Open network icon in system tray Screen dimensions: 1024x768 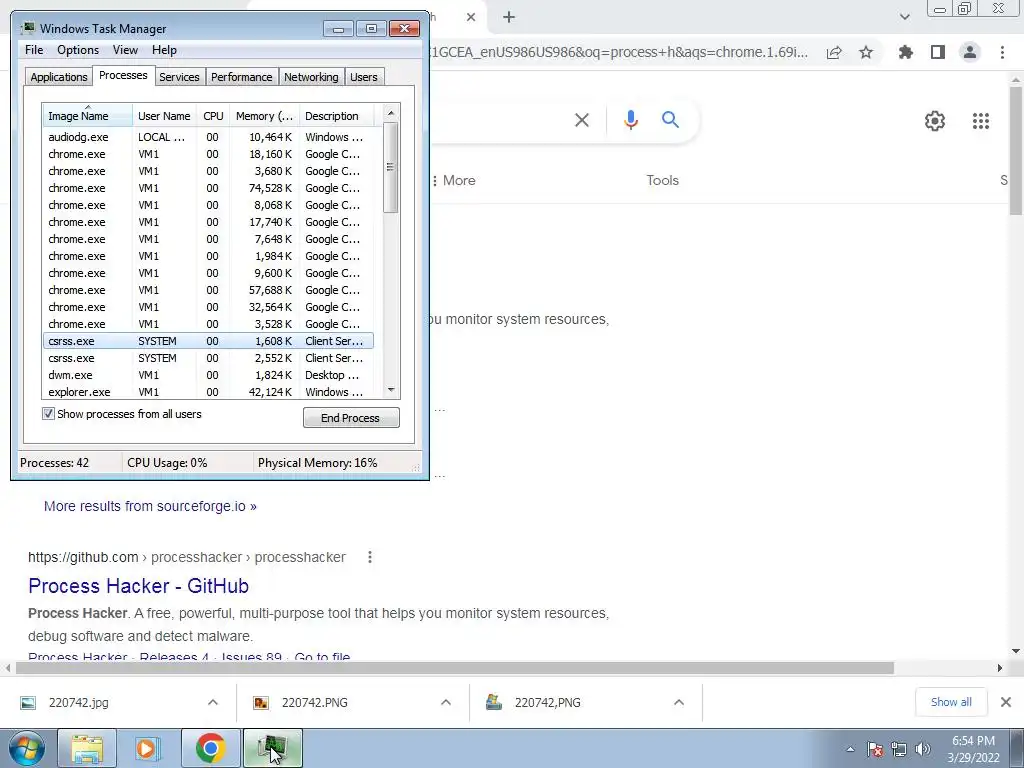[899, 749]
